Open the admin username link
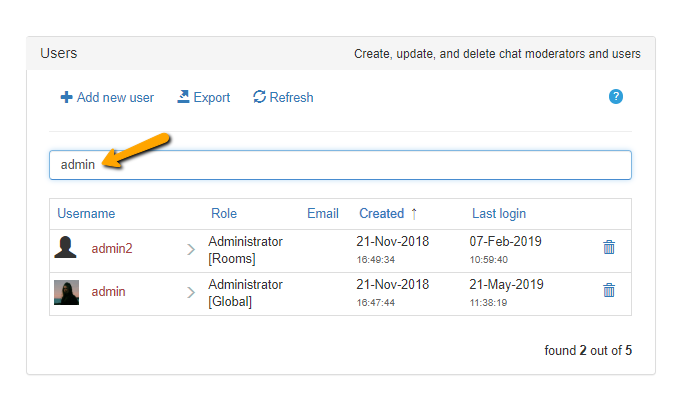Image resolution: width=676 pixels, height=415 pixels. [108, 292]
